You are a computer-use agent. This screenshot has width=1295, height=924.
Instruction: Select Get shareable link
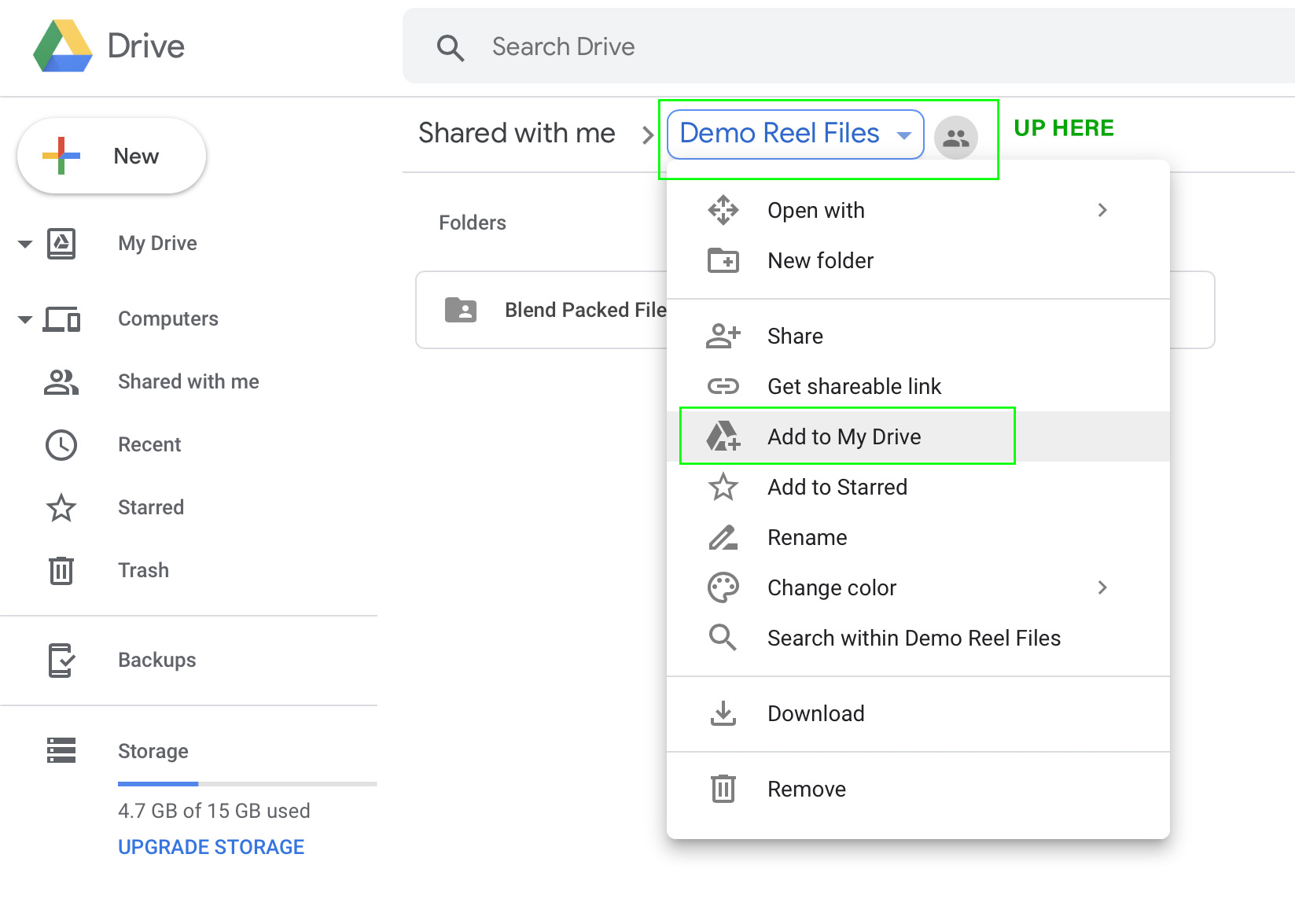[855, 386]
